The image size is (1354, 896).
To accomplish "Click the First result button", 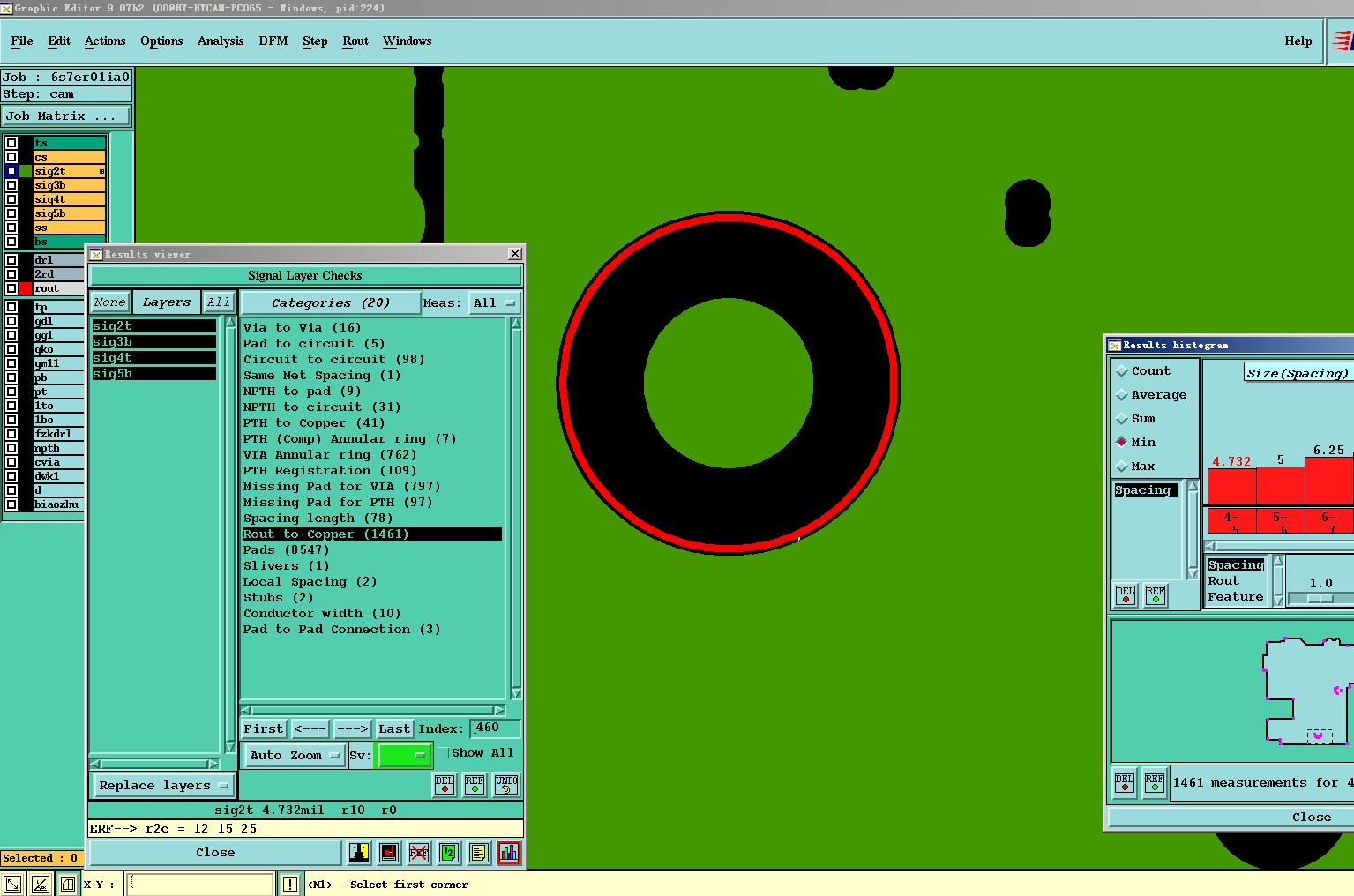I will [264, 729].
